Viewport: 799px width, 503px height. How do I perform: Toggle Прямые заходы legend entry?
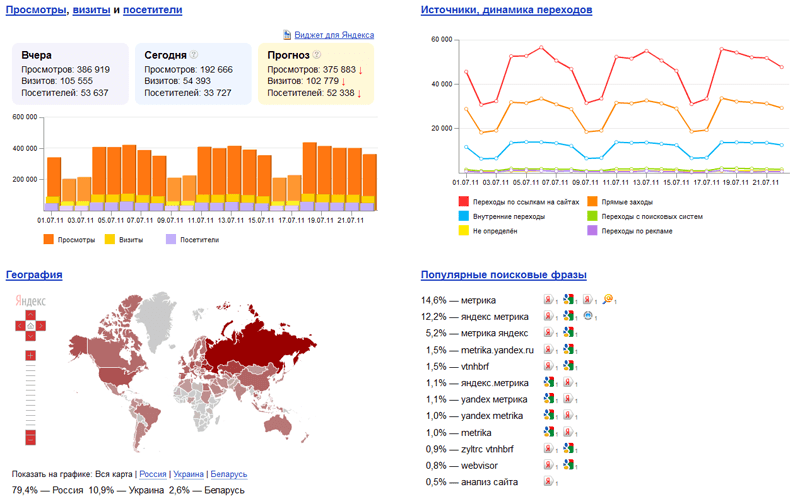pyautogui.click(x=620, y=202)
